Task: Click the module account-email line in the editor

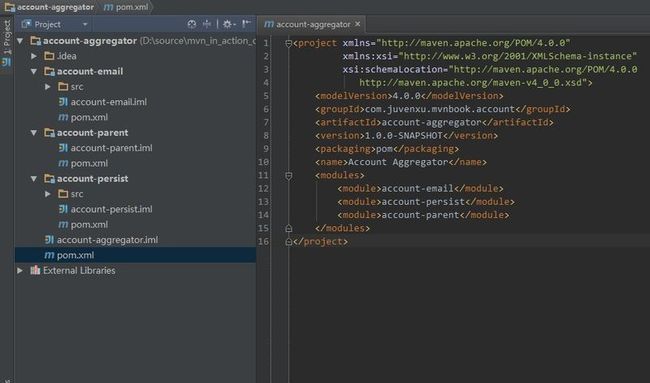Action: click(x=420, y=189)
